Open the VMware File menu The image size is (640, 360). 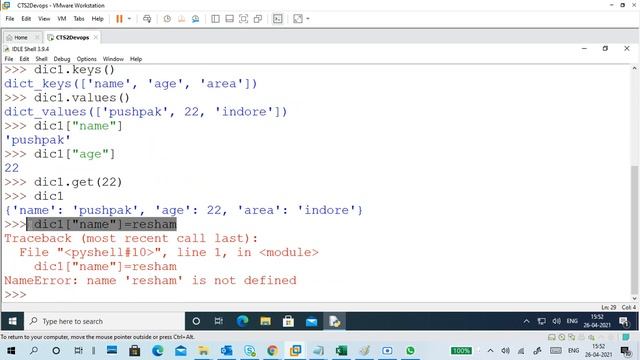(10, 19)
